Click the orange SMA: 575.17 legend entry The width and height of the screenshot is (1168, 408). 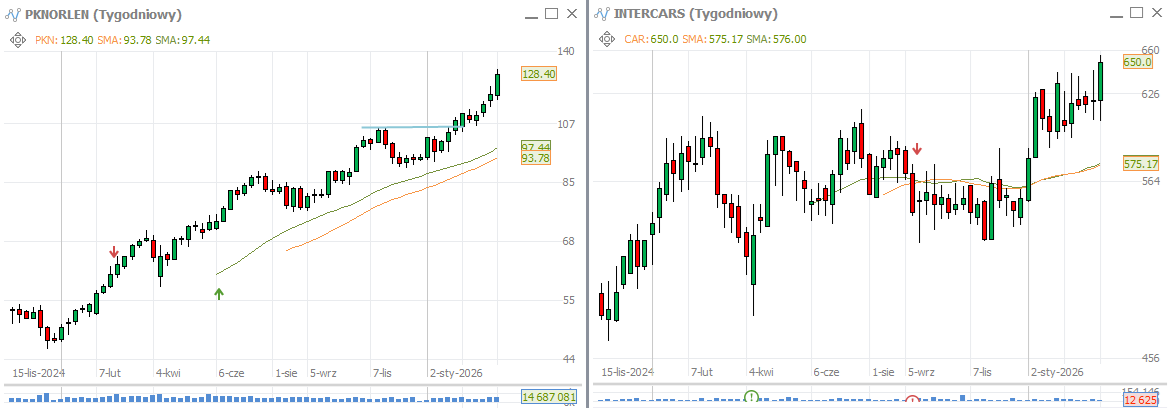tap(713, 39)
